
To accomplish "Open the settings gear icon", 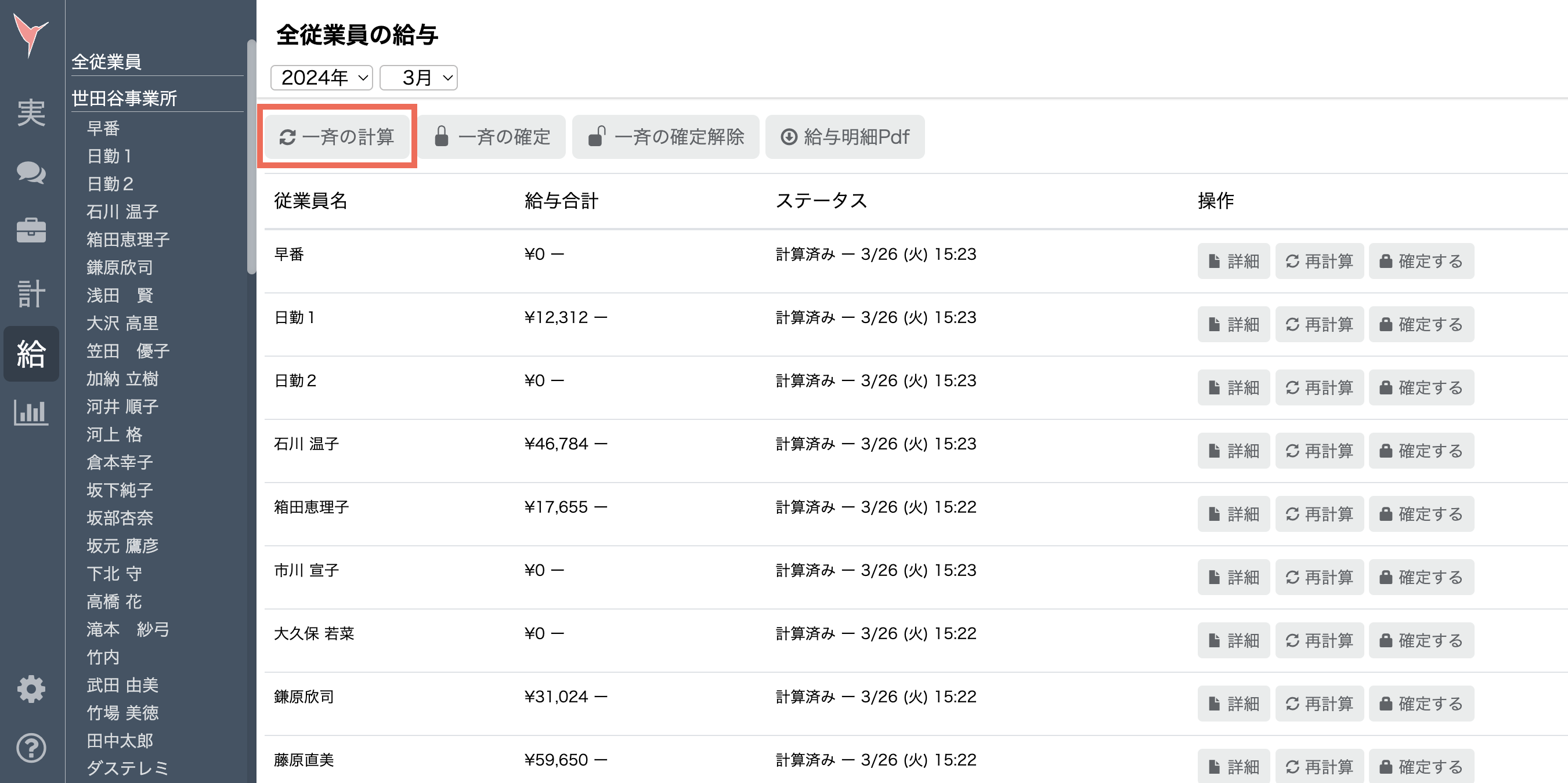I will (31, 688).
